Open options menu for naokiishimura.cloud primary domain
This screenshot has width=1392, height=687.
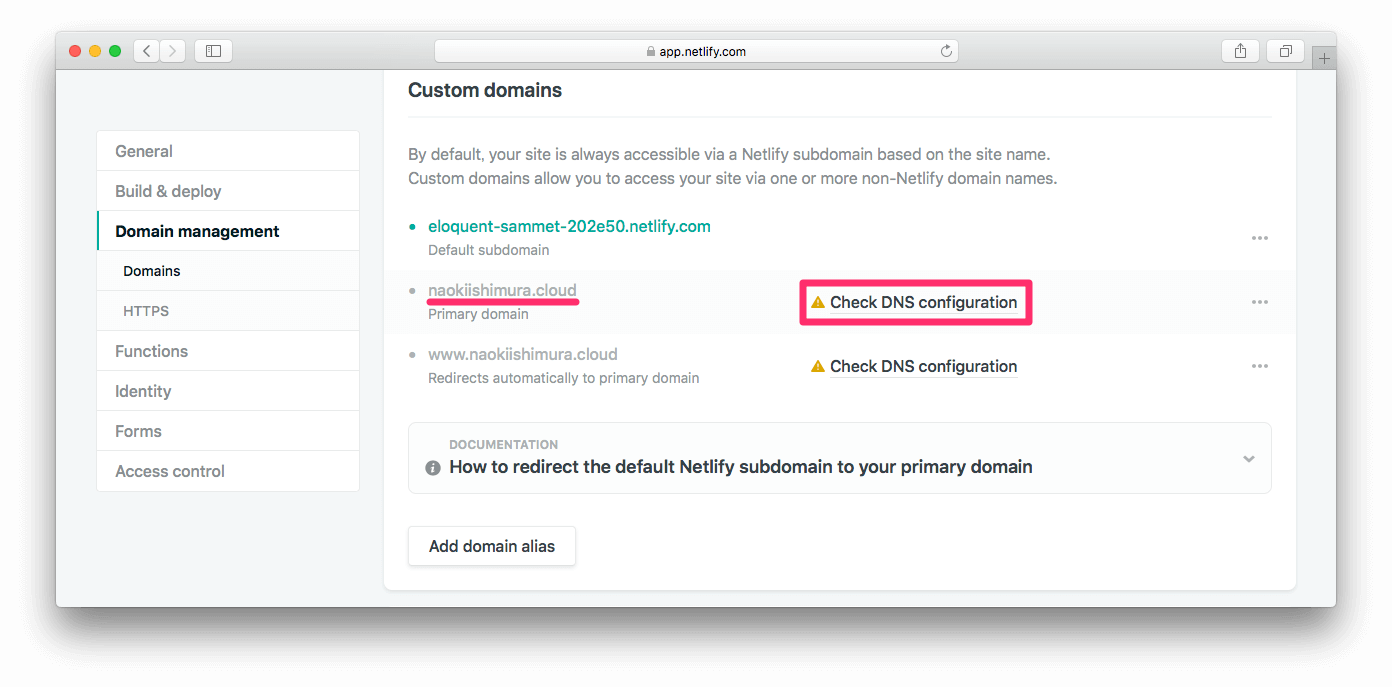tap(1260, 302)
